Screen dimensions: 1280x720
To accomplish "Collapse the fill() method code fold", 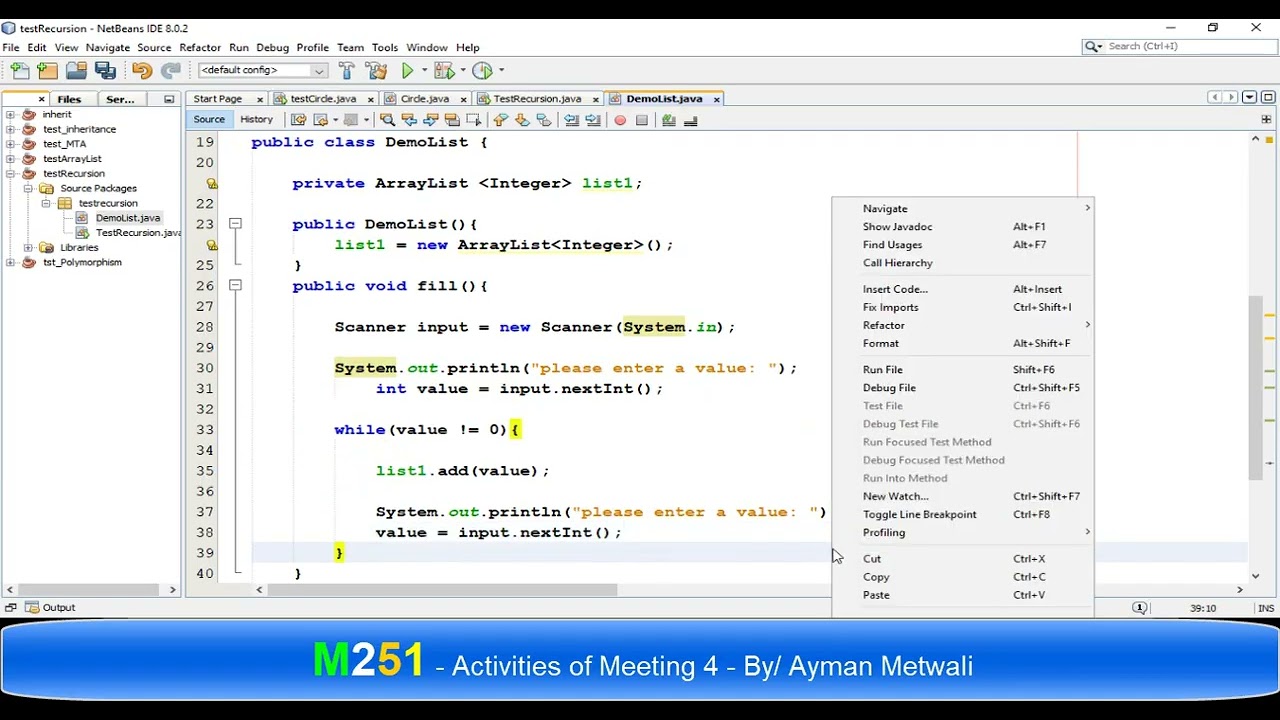I will [235, 286].
